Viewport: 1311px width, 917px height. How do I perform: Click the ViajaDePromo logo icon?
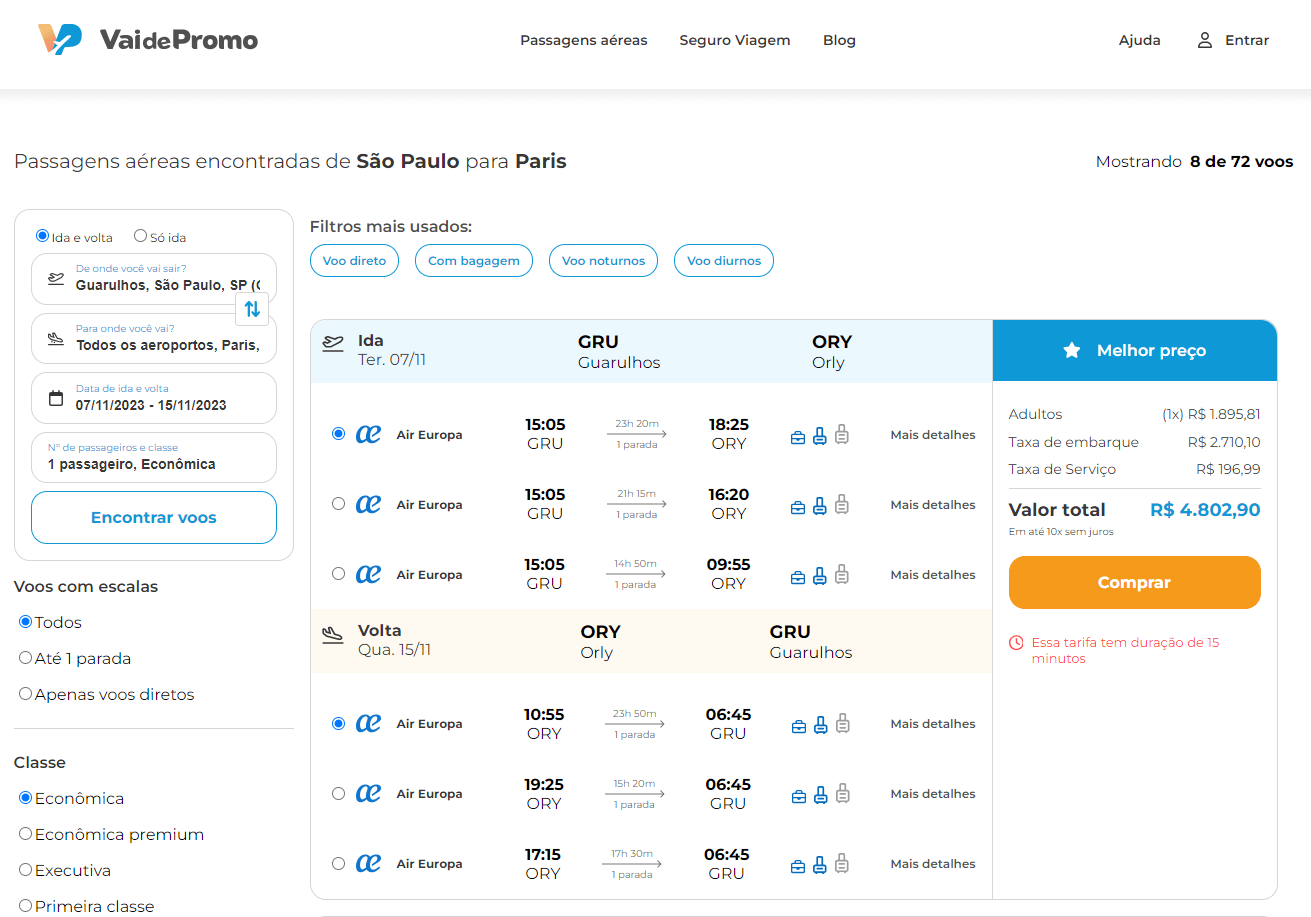point(59,40)
